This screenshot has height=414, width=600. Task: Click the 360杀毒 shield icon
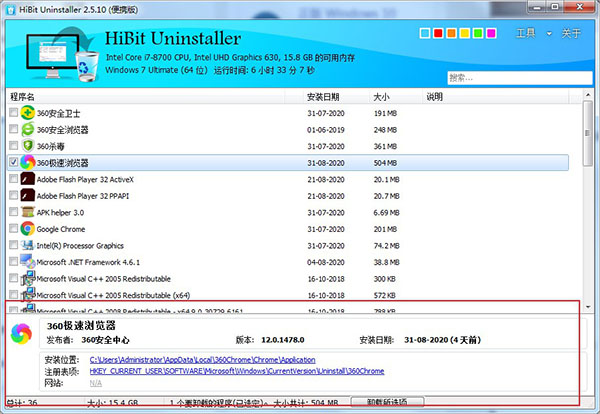click(x=28, y=146)
